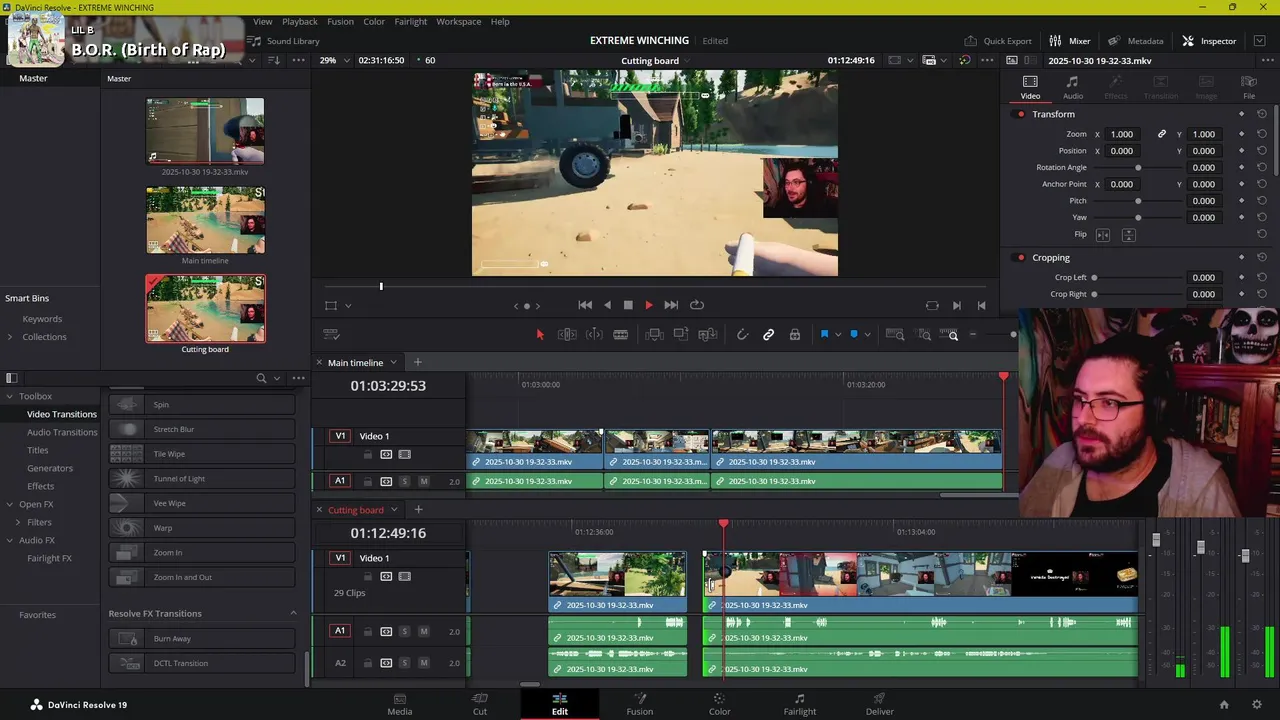Flip clip vertically in Inspector
This screenshot has height=720, width=1280.
[1128, 235]
